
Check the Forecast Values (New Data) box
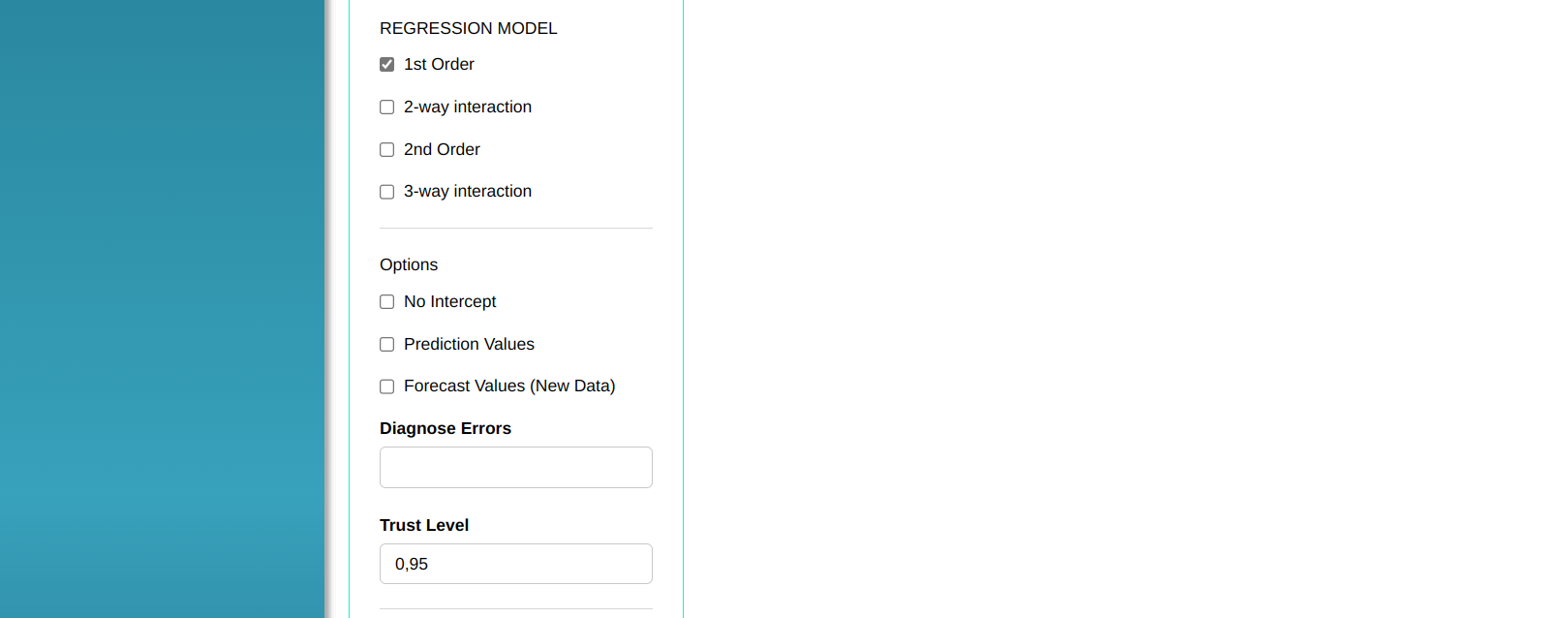[387, 386]
